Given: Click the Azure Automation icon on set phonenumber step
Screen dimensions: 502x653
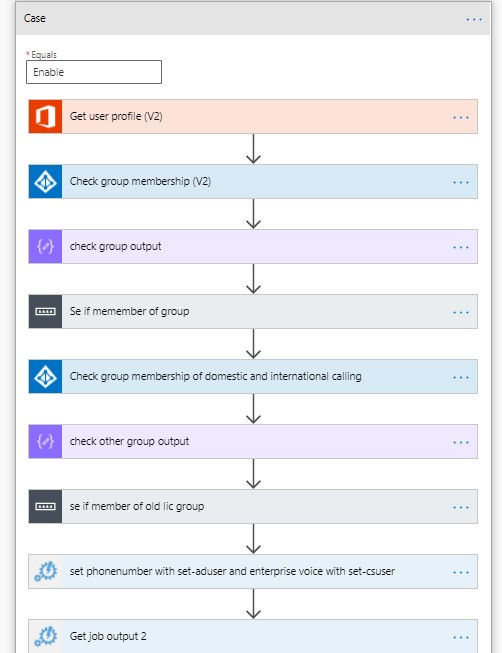Looking at the screenshot, I should coord(45,571).
